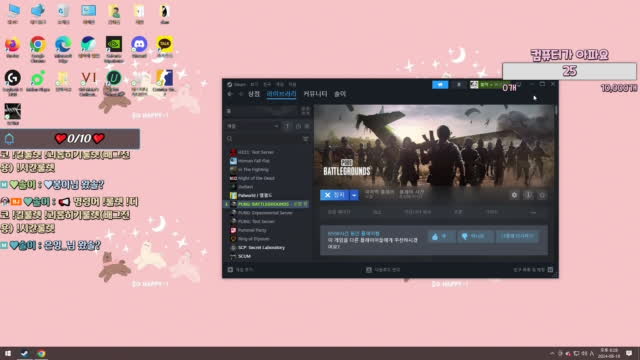Switch to the 커뮤니티 (Community) tab
The image size is (640, 360).
(315, 94)
